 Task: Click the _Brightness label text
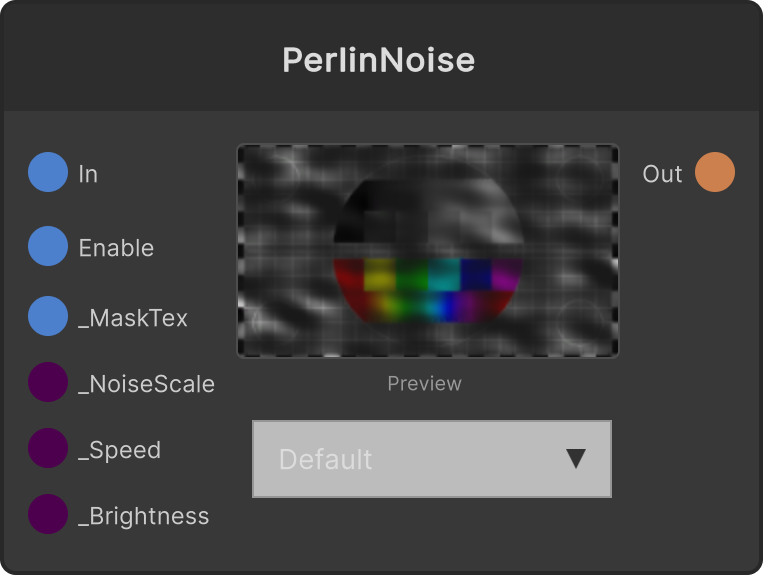[x=144, y=516]
